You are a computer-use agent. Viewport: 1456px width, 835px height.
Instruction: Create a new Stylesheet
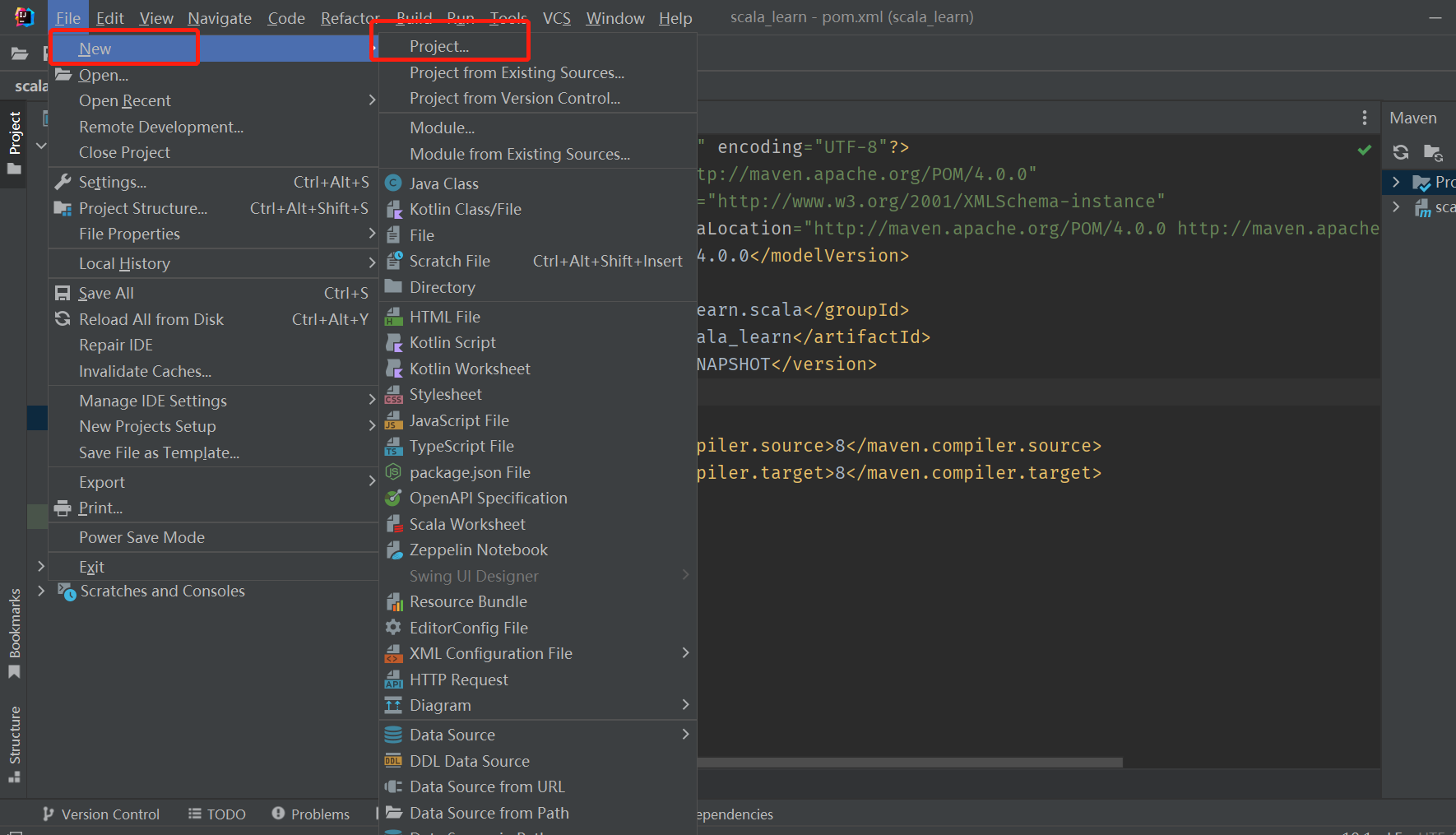(x=538, y=394)
